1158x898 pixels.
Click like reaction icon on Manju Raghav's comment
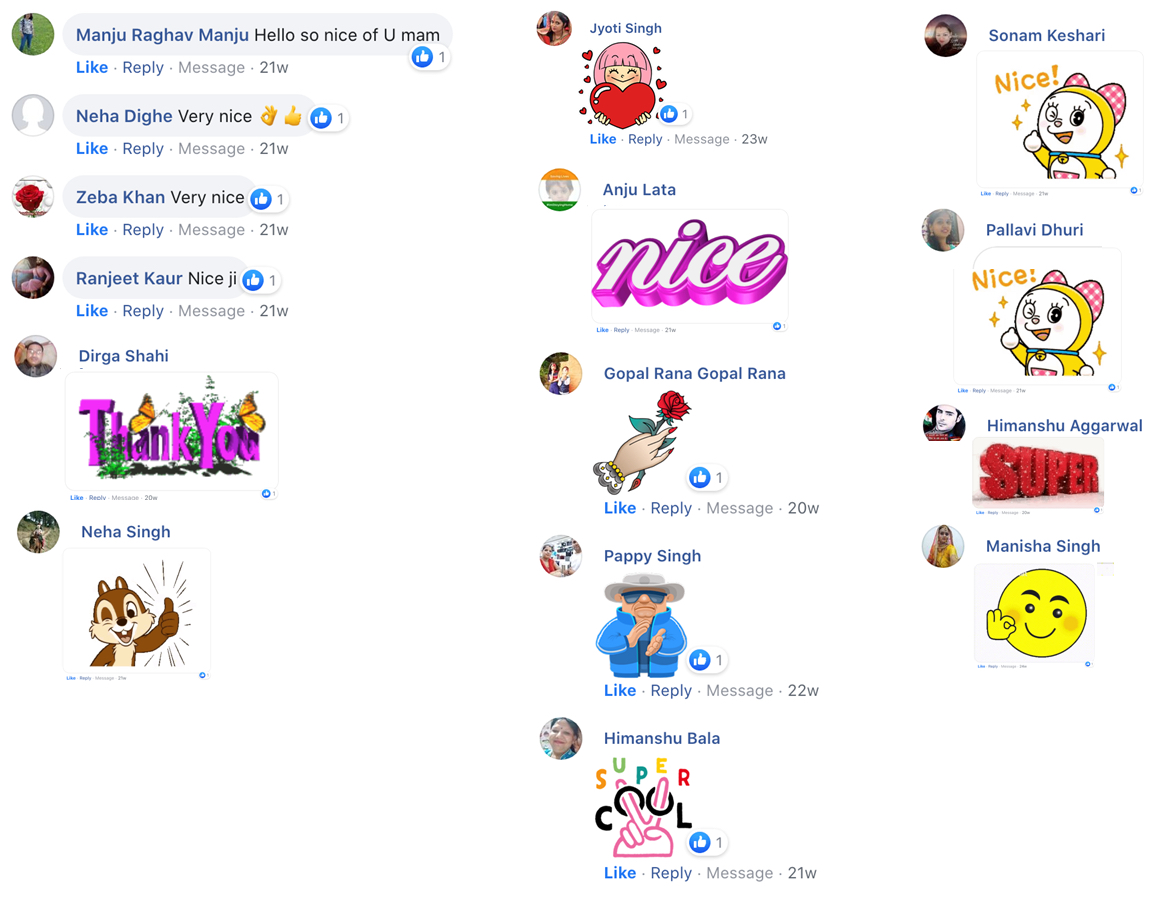[422, 57]
